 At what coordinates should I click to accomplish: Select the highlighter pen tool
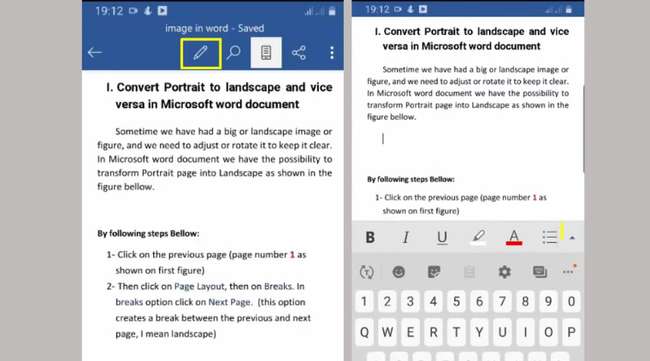(x=478, y=237)
